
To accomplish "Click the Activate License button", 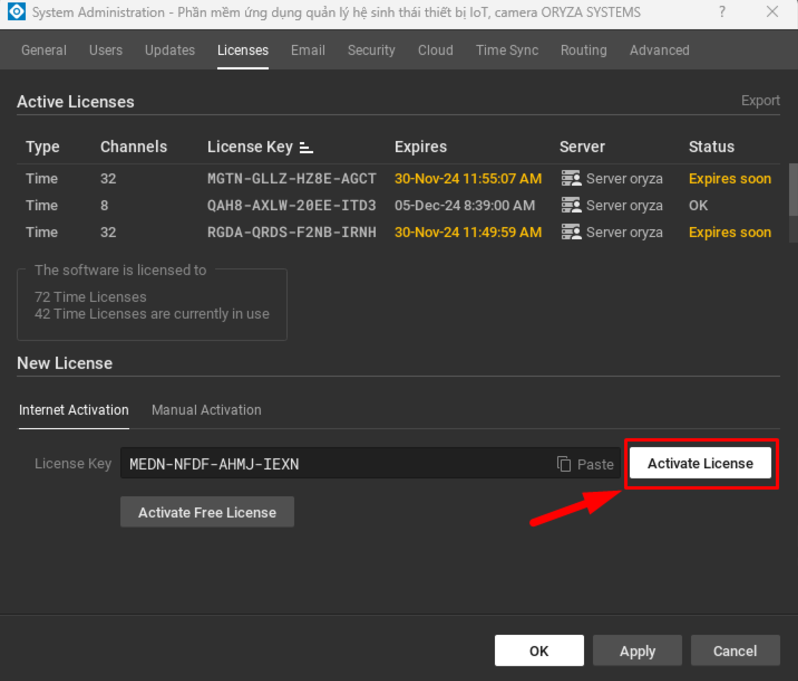I will (x=700, y=463).
